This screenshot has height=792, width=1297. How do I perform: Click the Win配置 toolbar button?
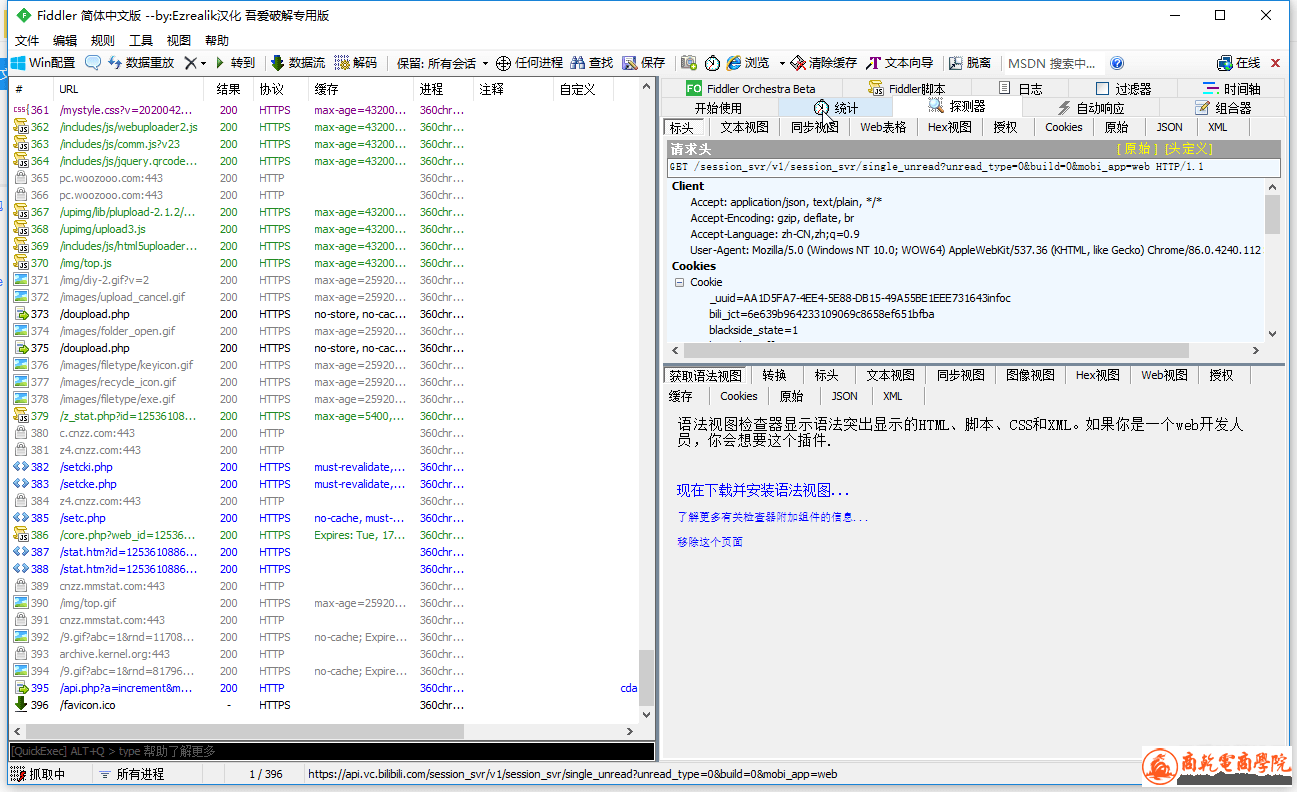point(43,63)
